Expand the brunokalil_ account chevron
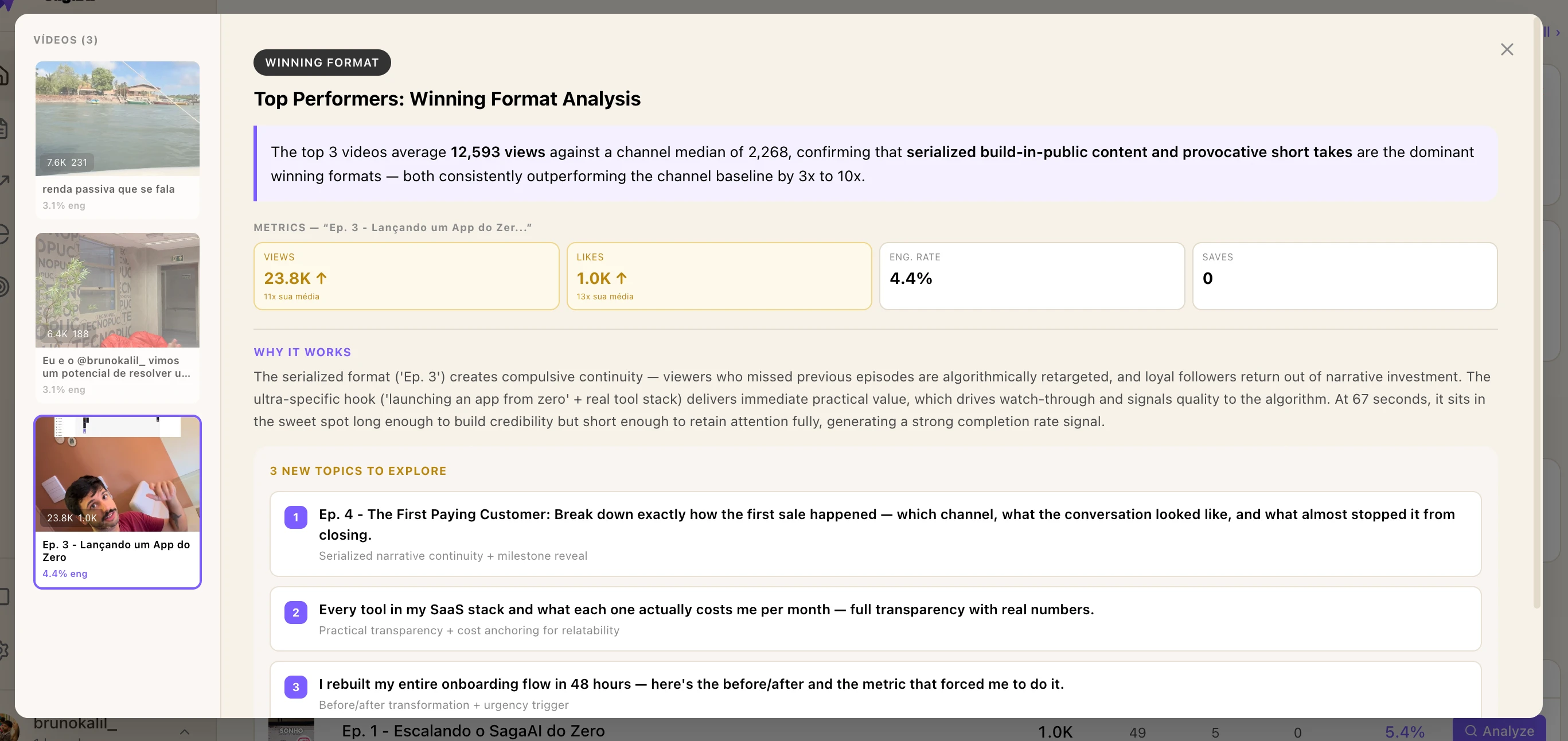The image size is (1568, 741). (185, 731)
